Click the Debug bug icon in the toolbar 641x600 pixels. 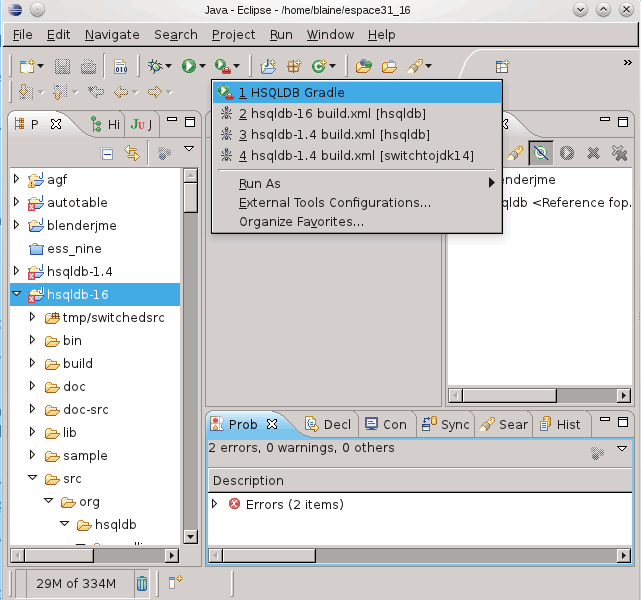[x=155, y=66]
